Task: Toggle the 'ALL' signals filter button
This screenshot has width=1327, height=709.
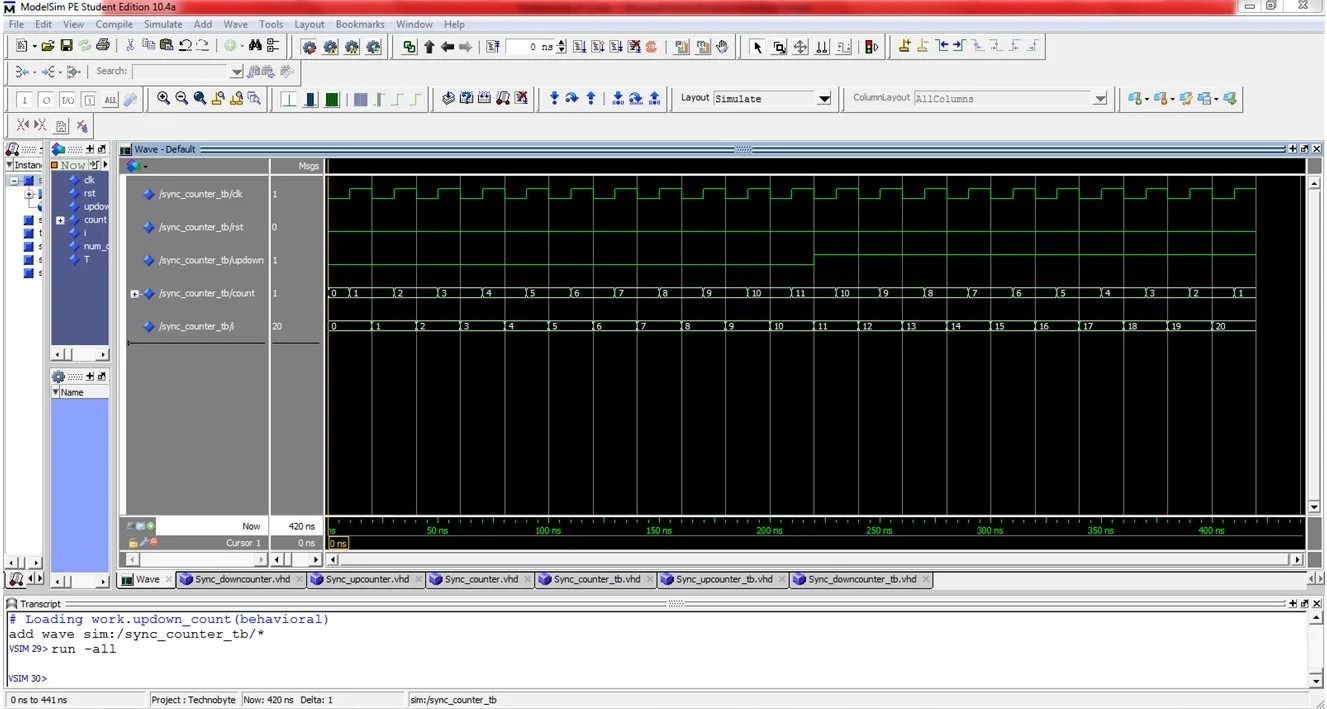Action: click(x=109, y=100)
